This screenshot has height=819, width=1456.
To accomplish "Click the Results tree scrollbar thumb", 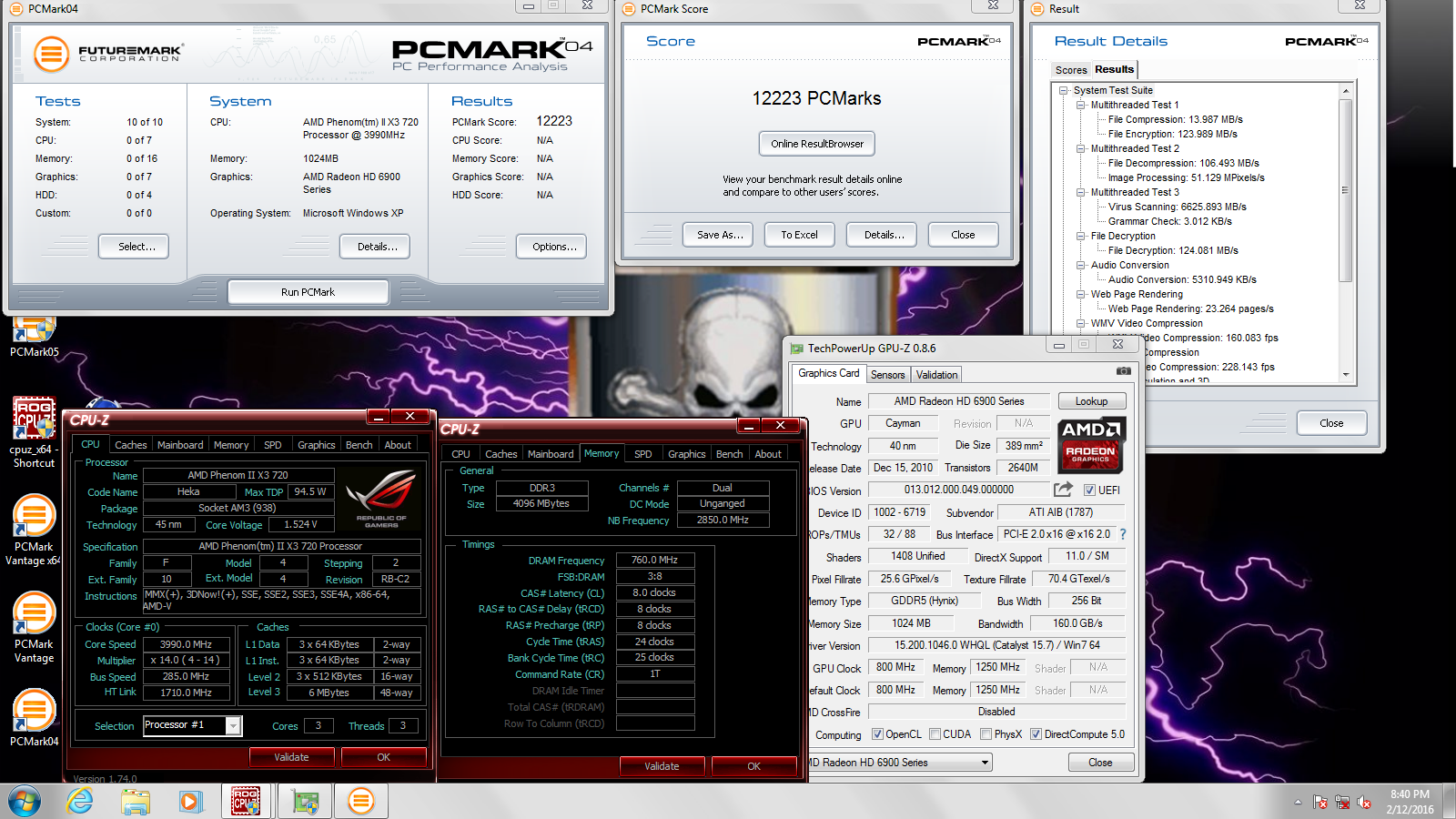I will point(1345,190).
